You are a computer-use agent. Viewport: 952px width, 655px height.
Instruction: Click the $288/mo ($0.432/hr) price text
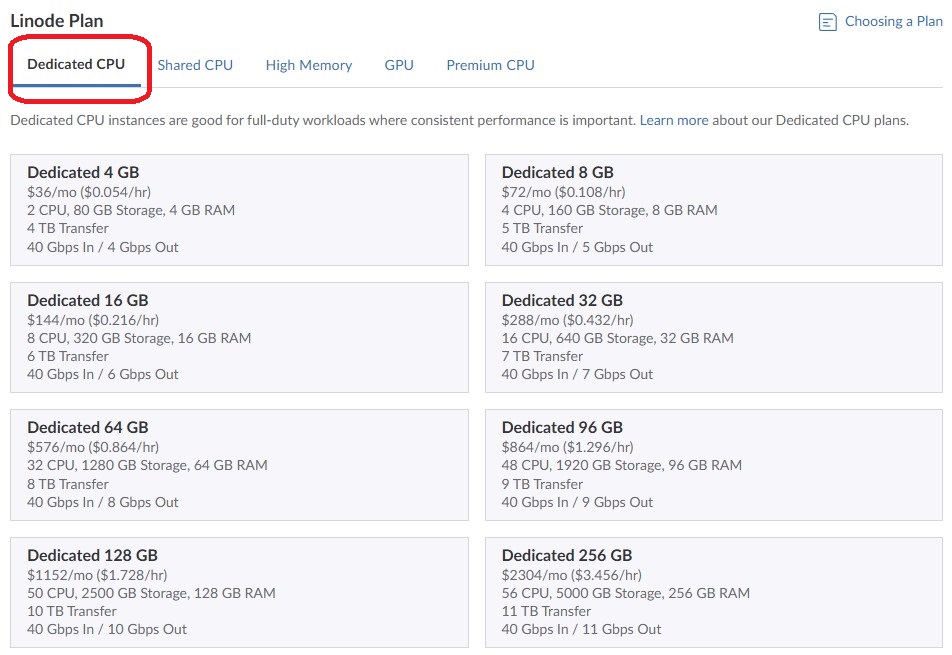click(567, 320)
